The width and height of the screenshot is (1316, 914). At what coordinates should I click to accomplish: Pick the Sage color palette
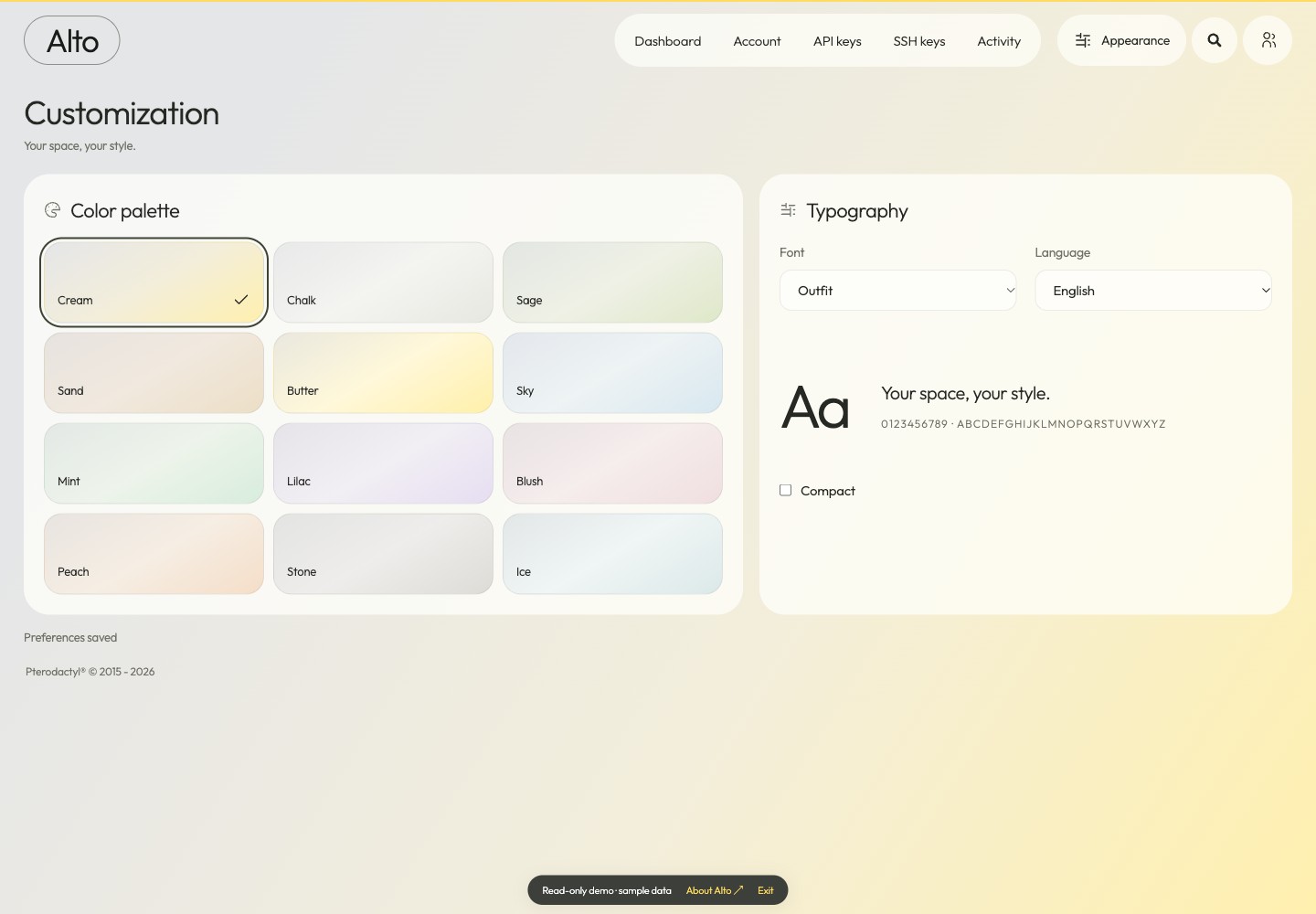612,282
